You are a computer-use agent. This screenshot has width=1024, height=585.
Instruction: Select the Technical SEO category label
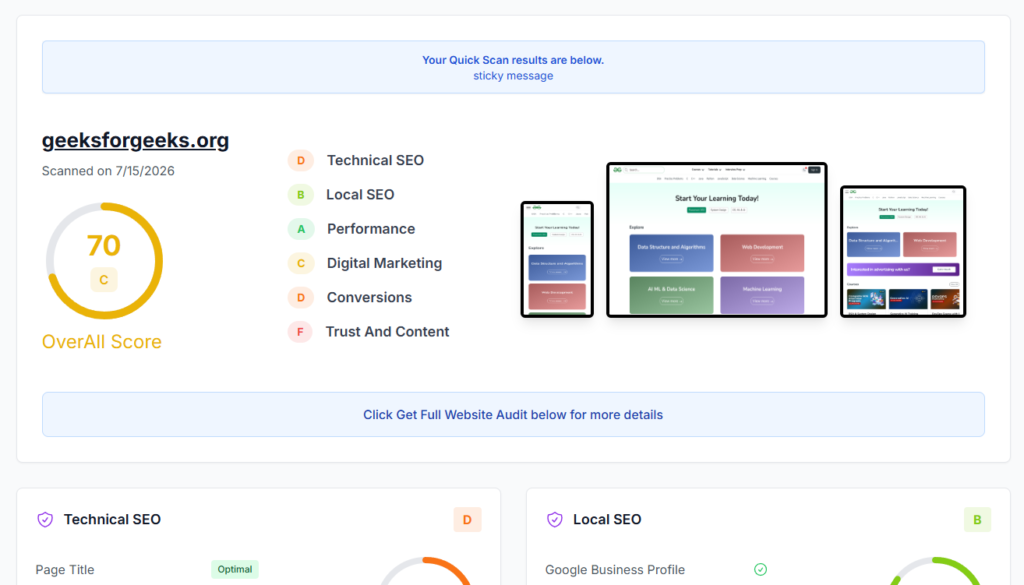pyautogui.click(x=376, y=161)
